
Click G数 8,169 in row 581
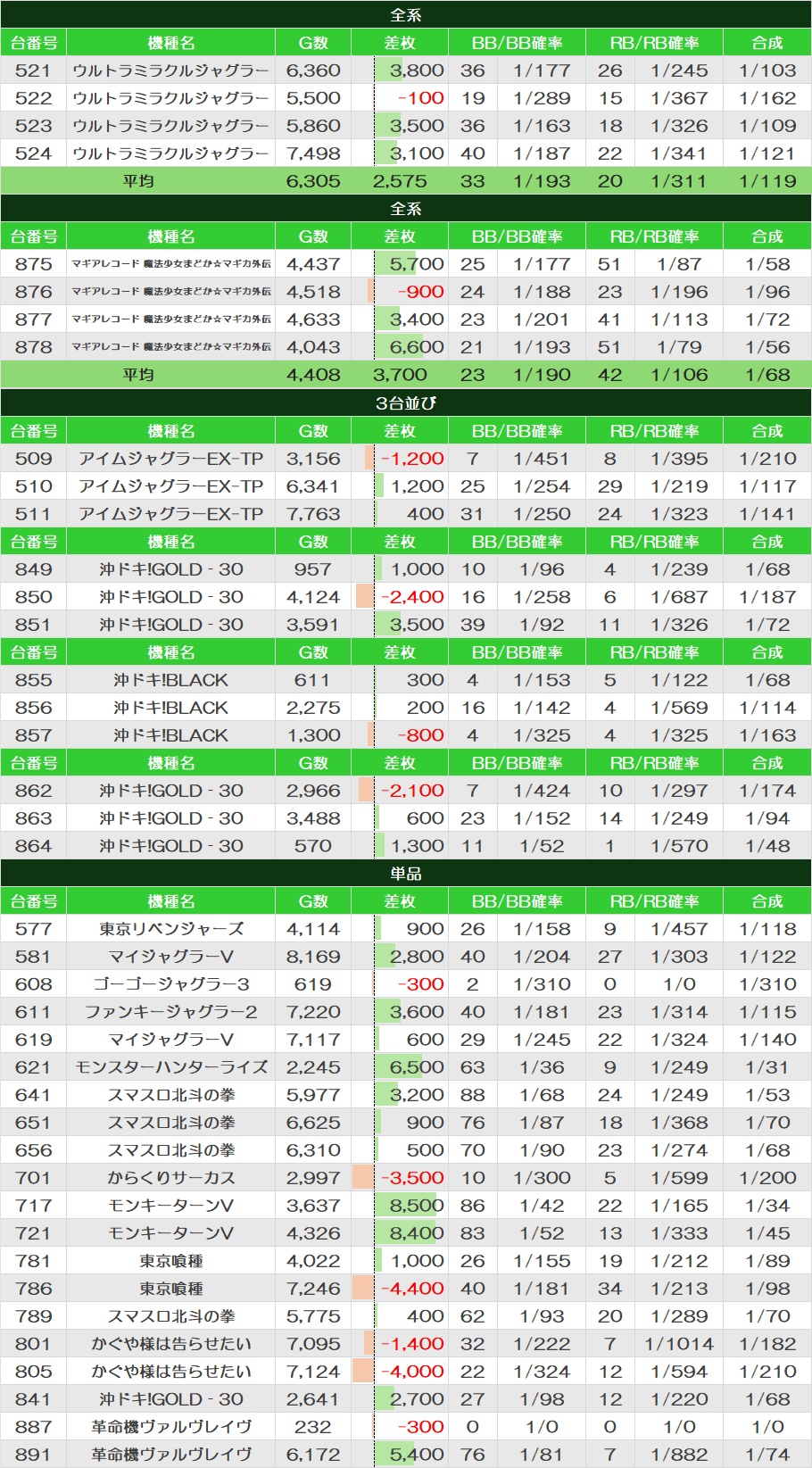[313, 957]
